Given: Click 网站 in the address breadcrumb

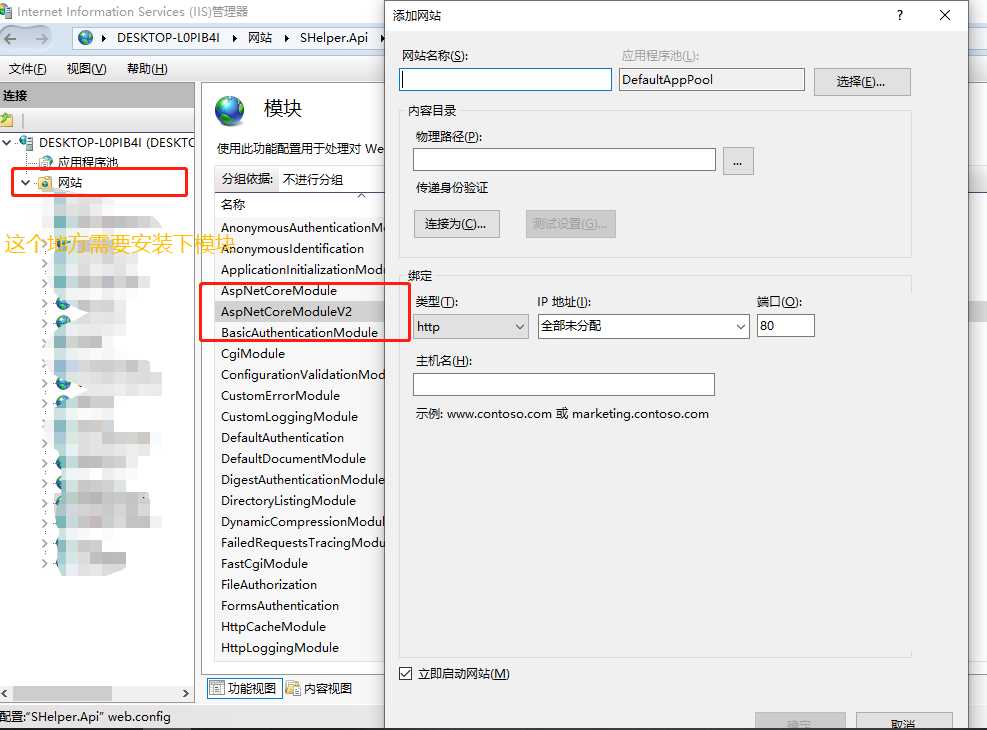Looking at the screenshot, I should [260, 38].
